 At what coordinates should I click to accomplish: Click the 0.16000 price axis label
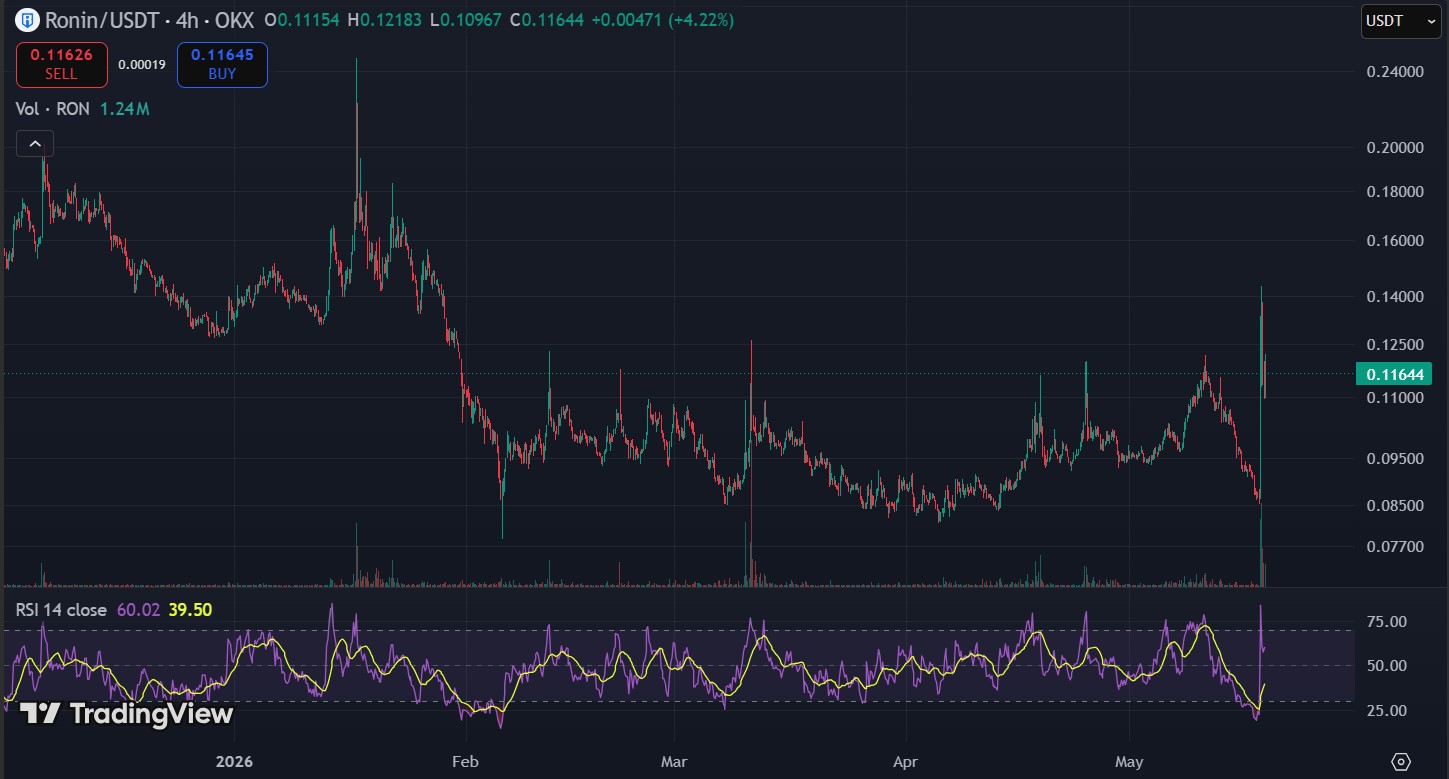(1394, 240)
